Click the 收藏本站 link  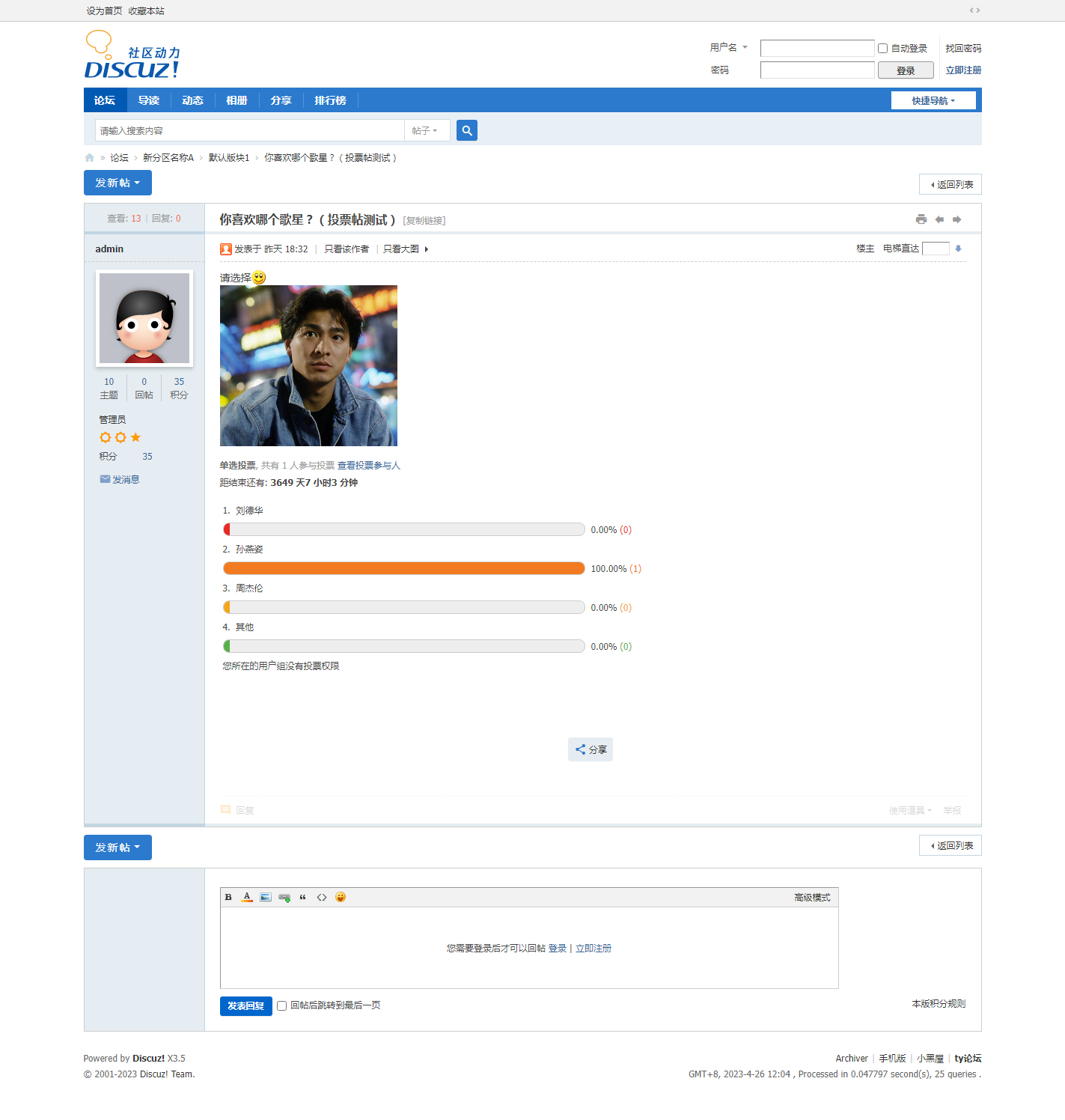(146, 11)
